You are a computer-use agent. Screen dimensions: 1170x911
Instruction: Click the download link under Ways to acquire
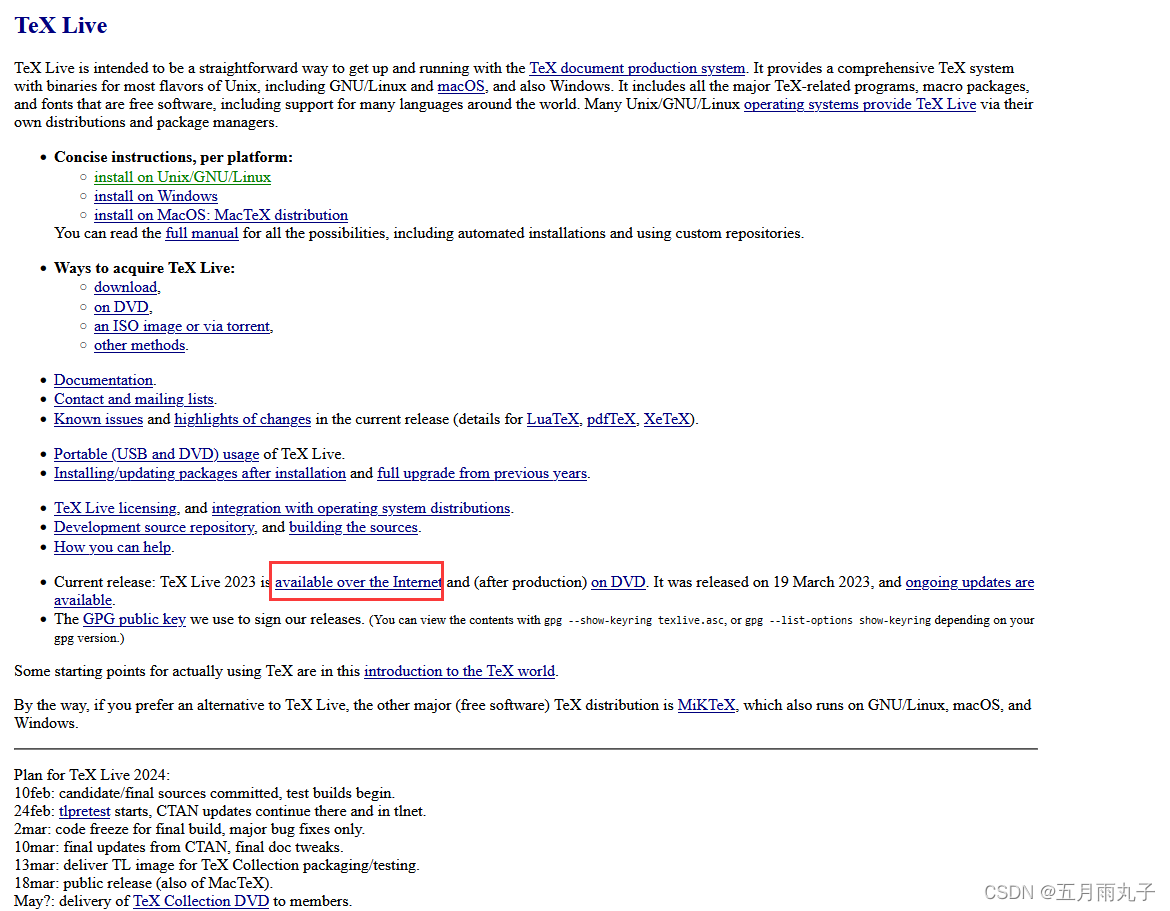pyautogui.click(x=125, y=287)
